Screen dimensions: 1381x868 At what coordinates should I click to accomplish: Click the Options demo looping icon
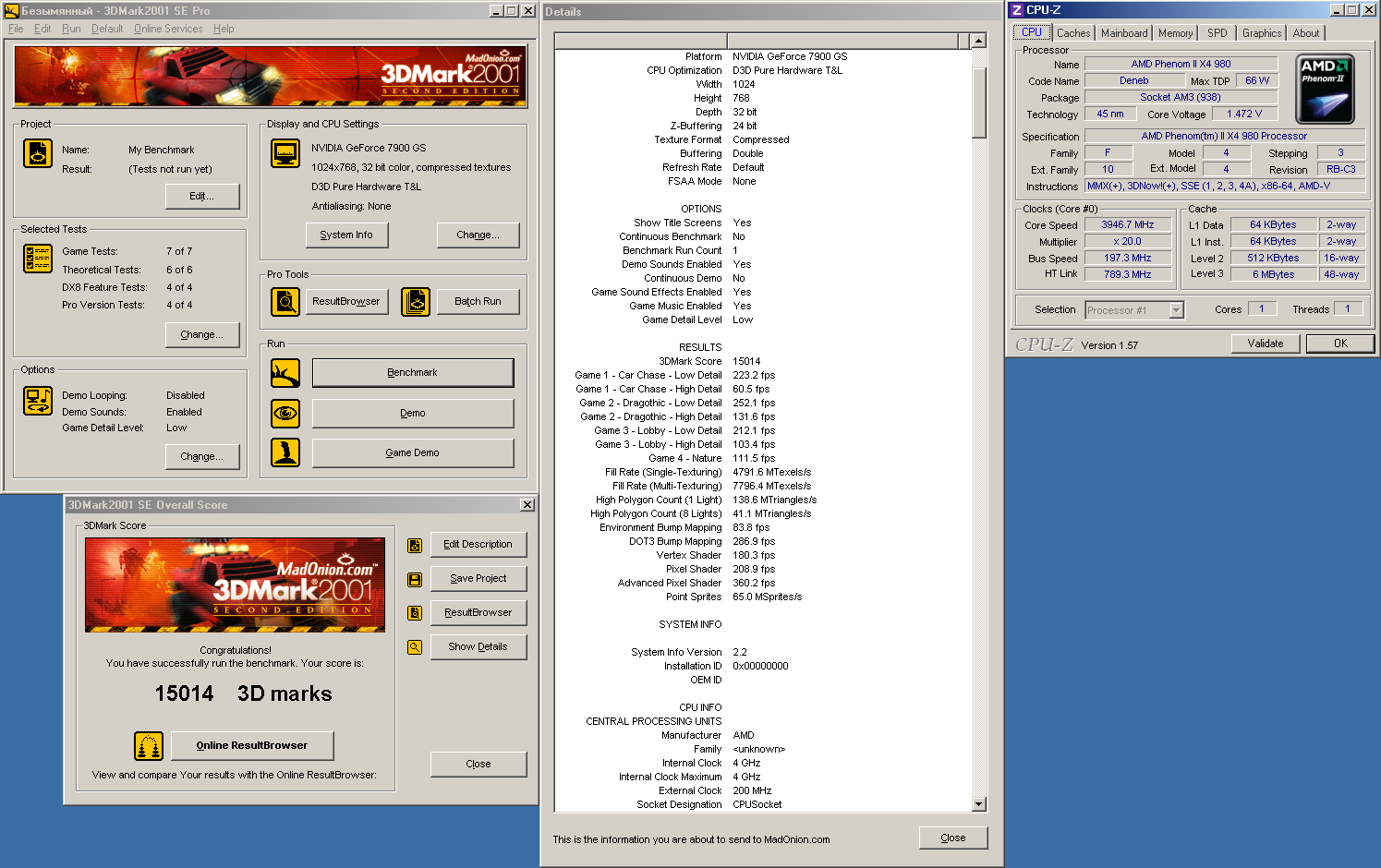[38, 401]
